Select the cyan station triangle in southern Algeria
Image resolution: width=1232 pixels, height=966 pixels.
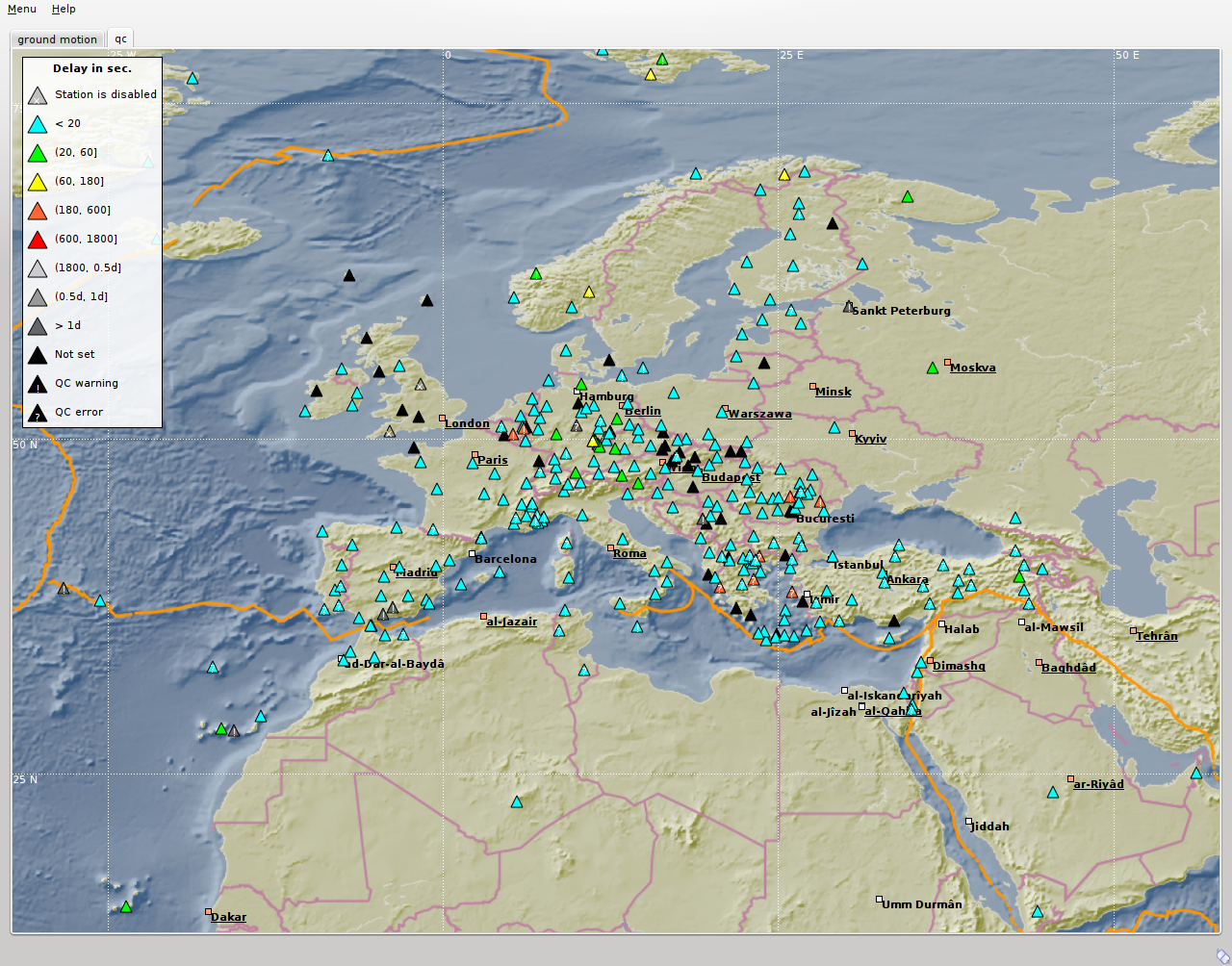pos(517,802)
